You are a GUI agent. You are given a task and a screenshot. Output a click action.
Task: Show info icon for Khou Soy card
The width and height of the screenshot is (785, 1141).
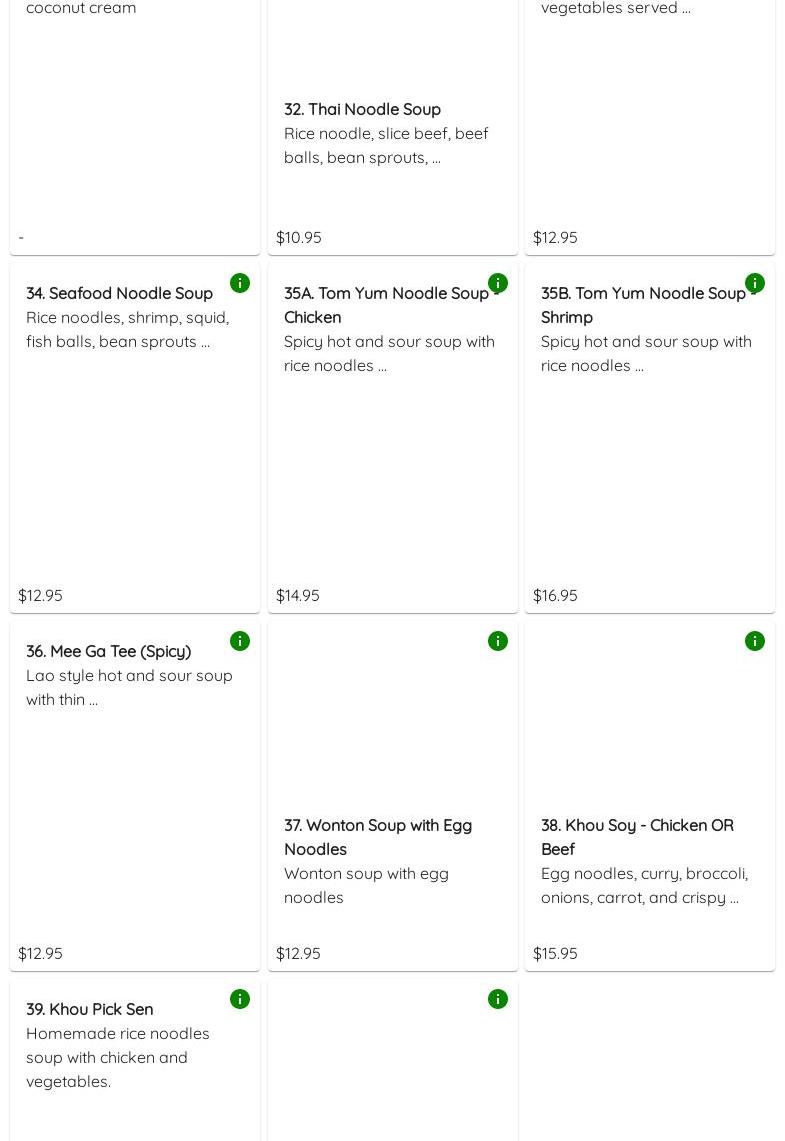[x=755, y=641]
